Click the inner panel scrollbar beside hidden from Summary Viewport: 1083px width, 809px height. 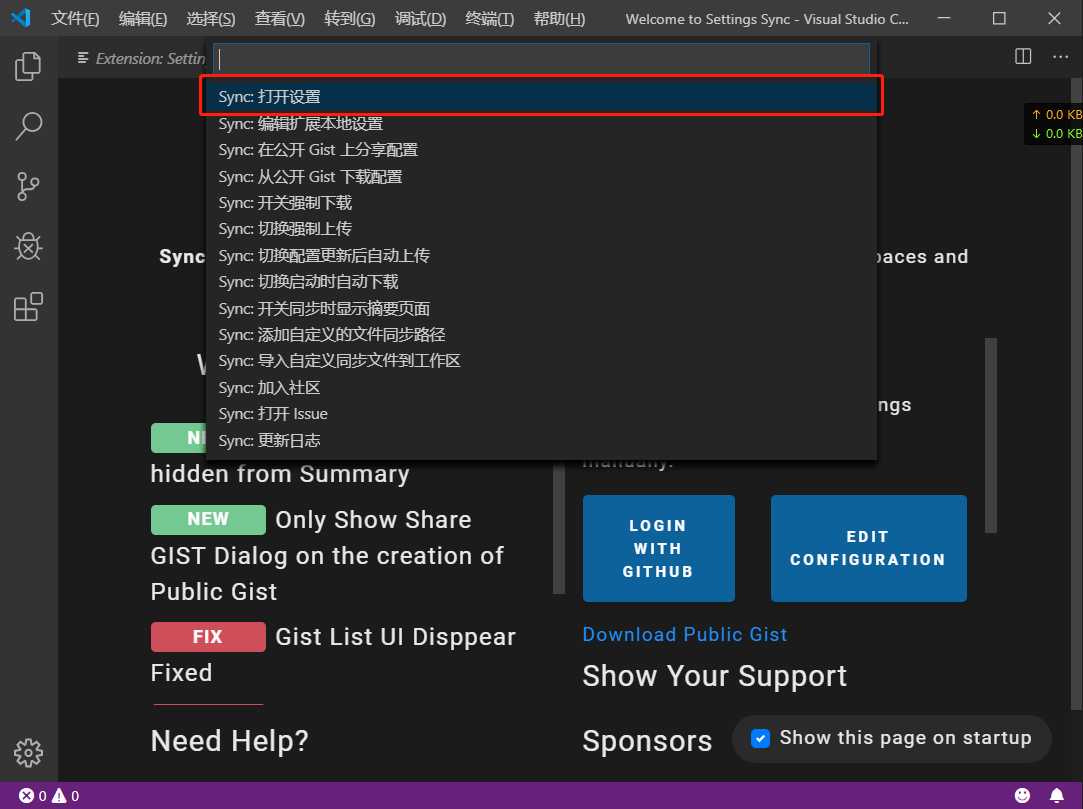point(559,529)
